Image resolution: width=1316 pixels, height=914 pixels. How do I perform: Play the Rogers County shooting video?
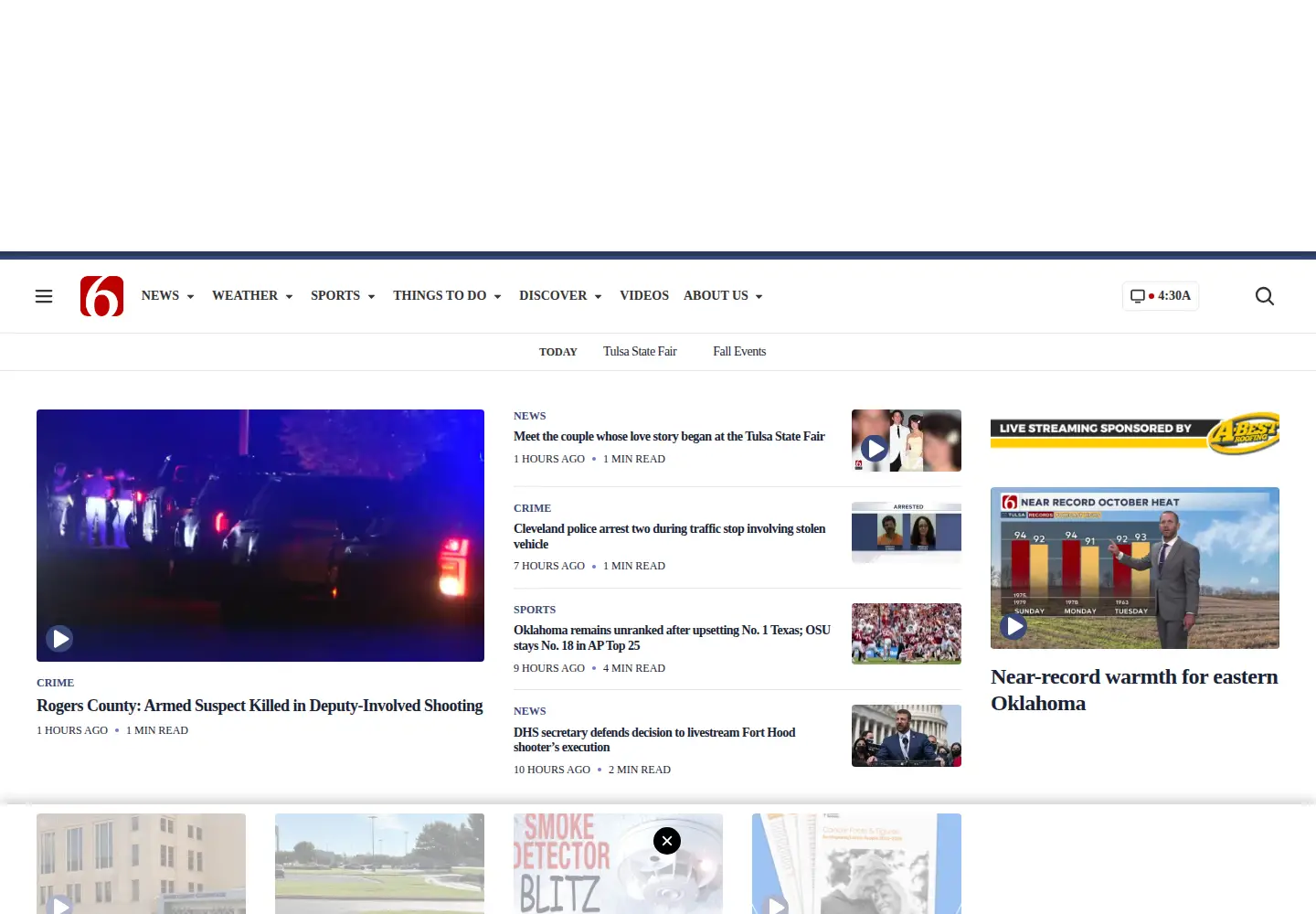(60, 638)
